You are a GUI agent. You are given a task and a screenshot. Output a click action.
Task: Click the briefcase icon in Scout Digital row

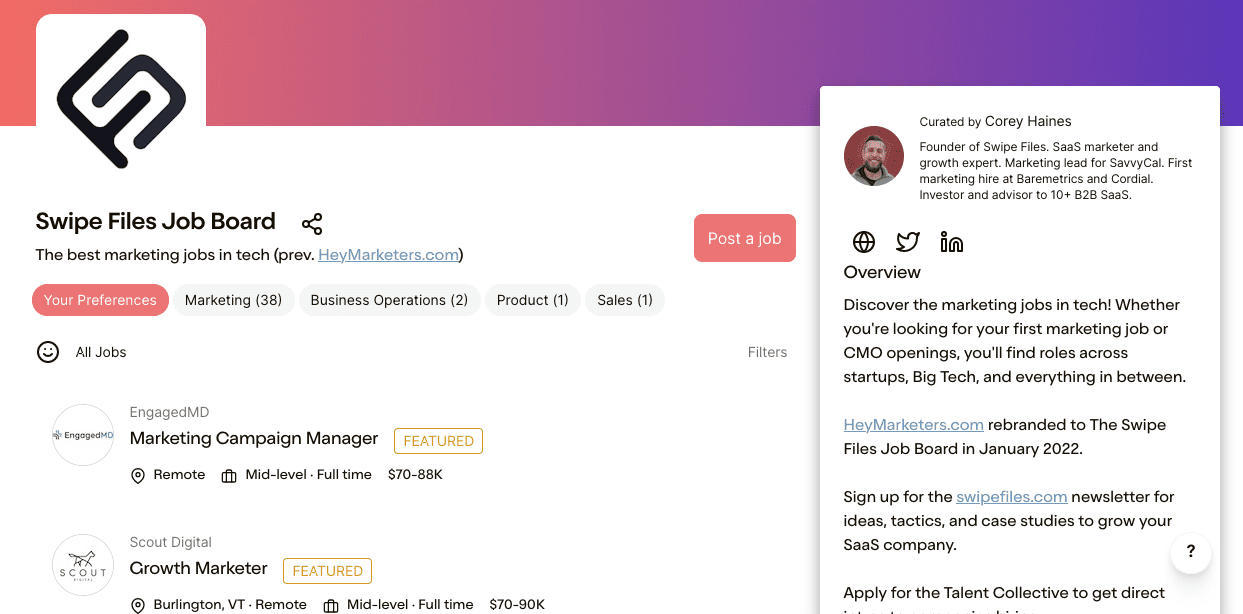[331, 606]
